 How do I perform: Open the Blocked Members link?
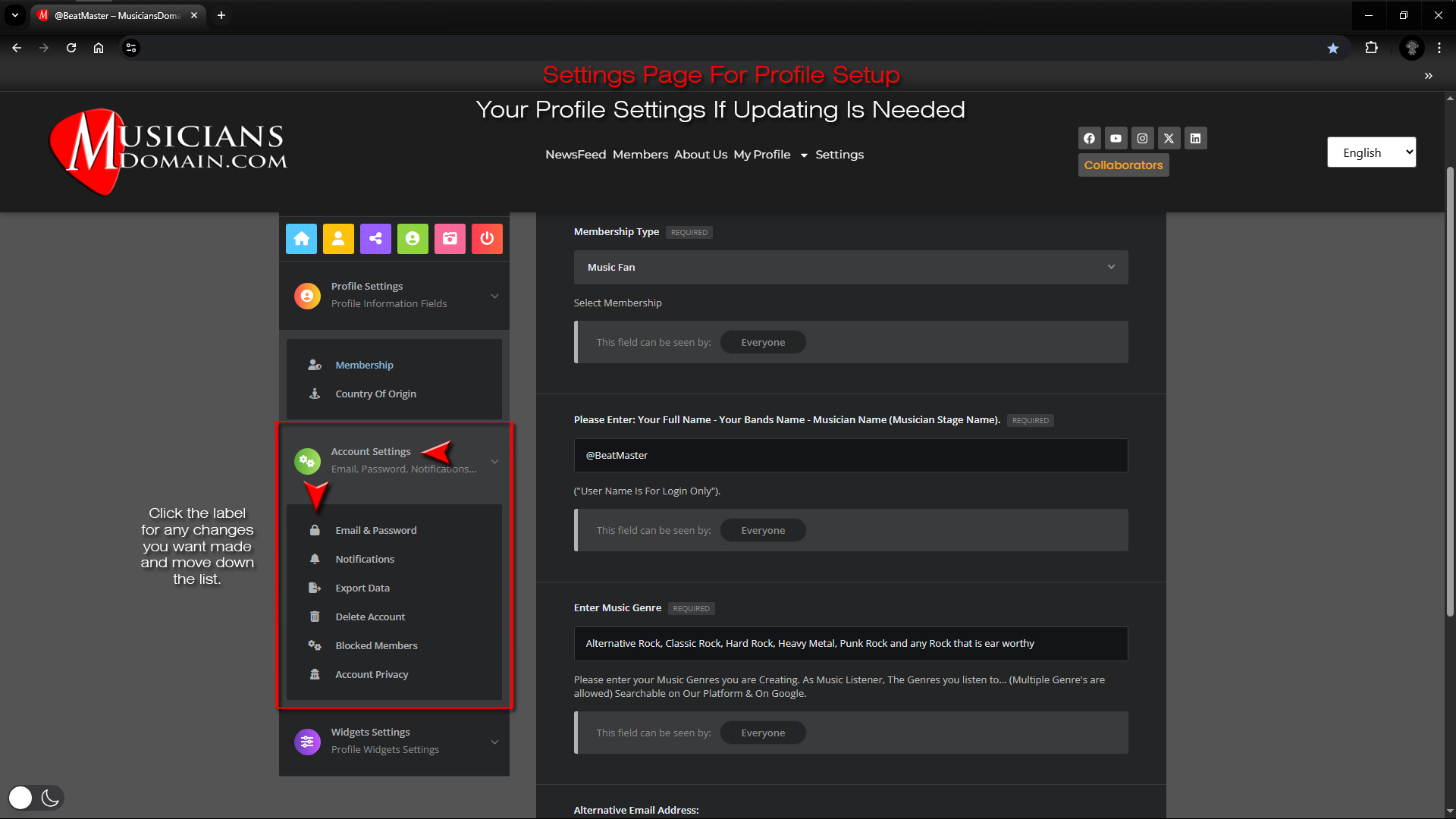pyautogui.click(x=376, y=645)
